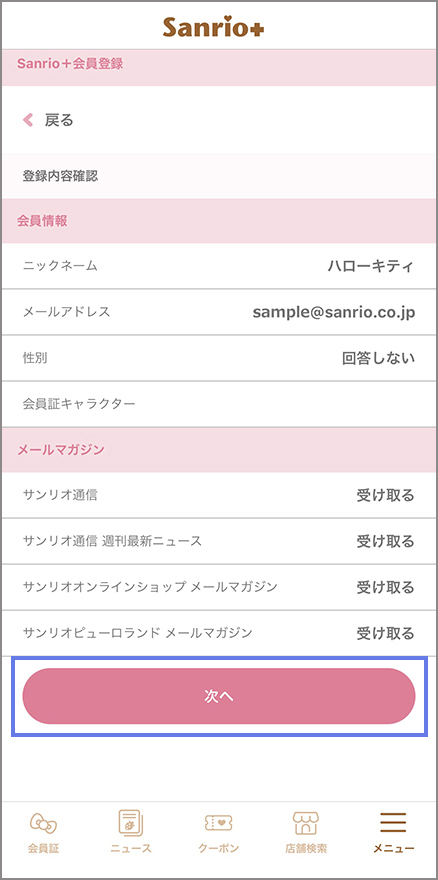Click the 会員情報 section heading
The image size is (438, 880).
point(42,221)
